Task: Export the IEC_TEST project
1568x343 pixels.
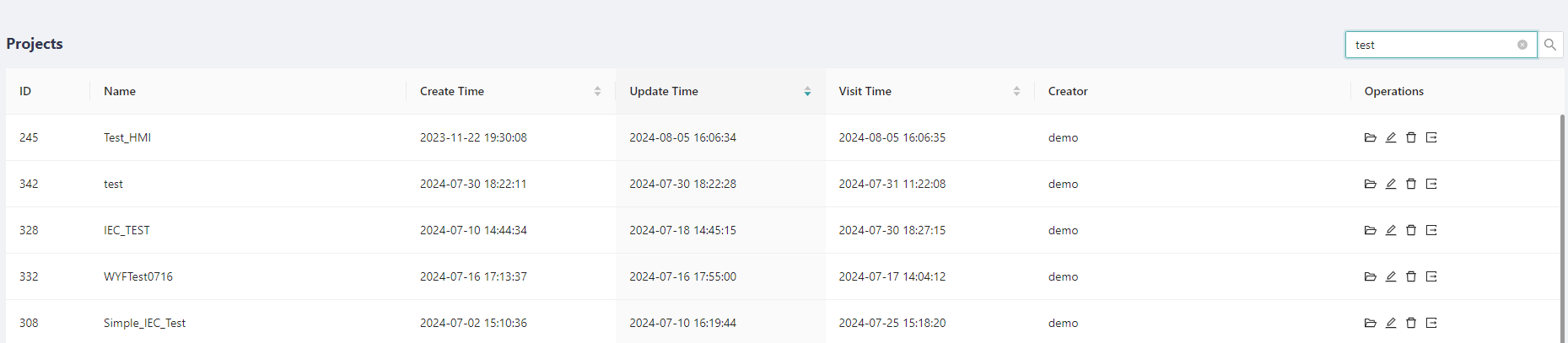Action: point(1431,230)
